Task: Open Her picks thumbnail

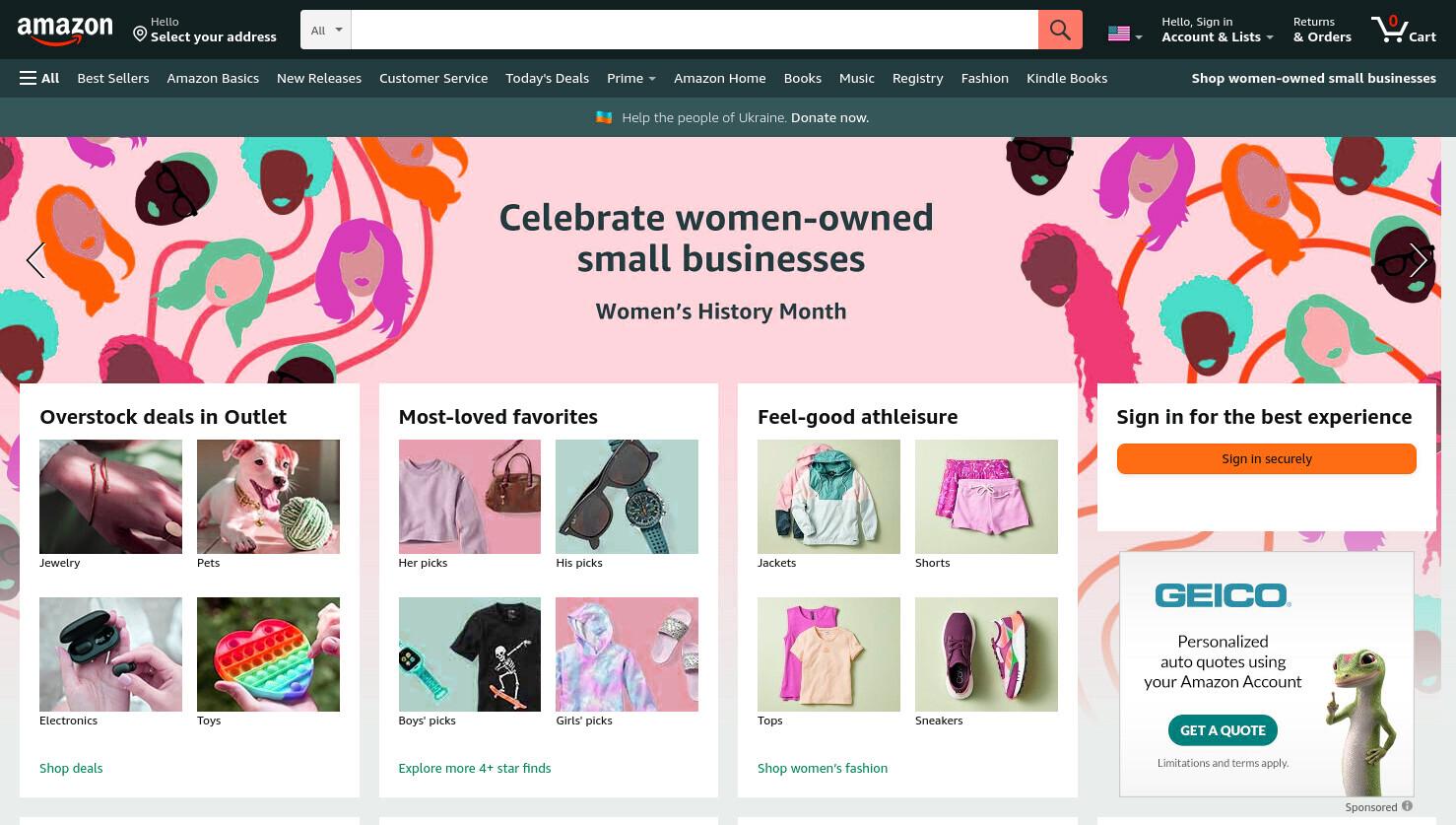Action: tap(470, 497)
